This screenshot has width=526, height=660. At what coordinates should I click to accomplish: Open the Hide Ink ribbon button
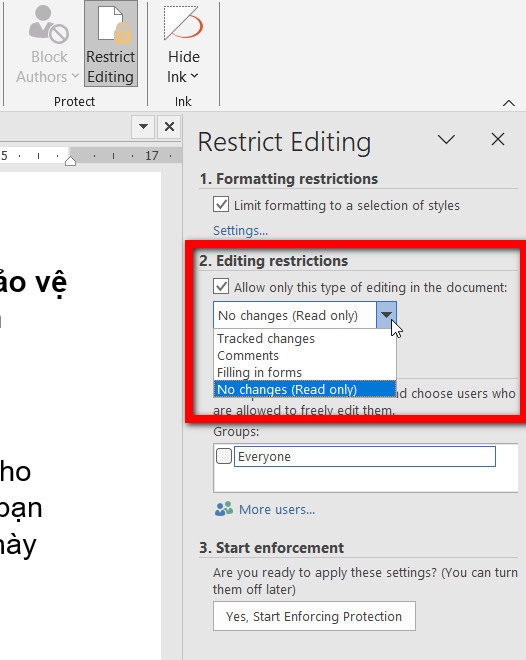point(183,44)
